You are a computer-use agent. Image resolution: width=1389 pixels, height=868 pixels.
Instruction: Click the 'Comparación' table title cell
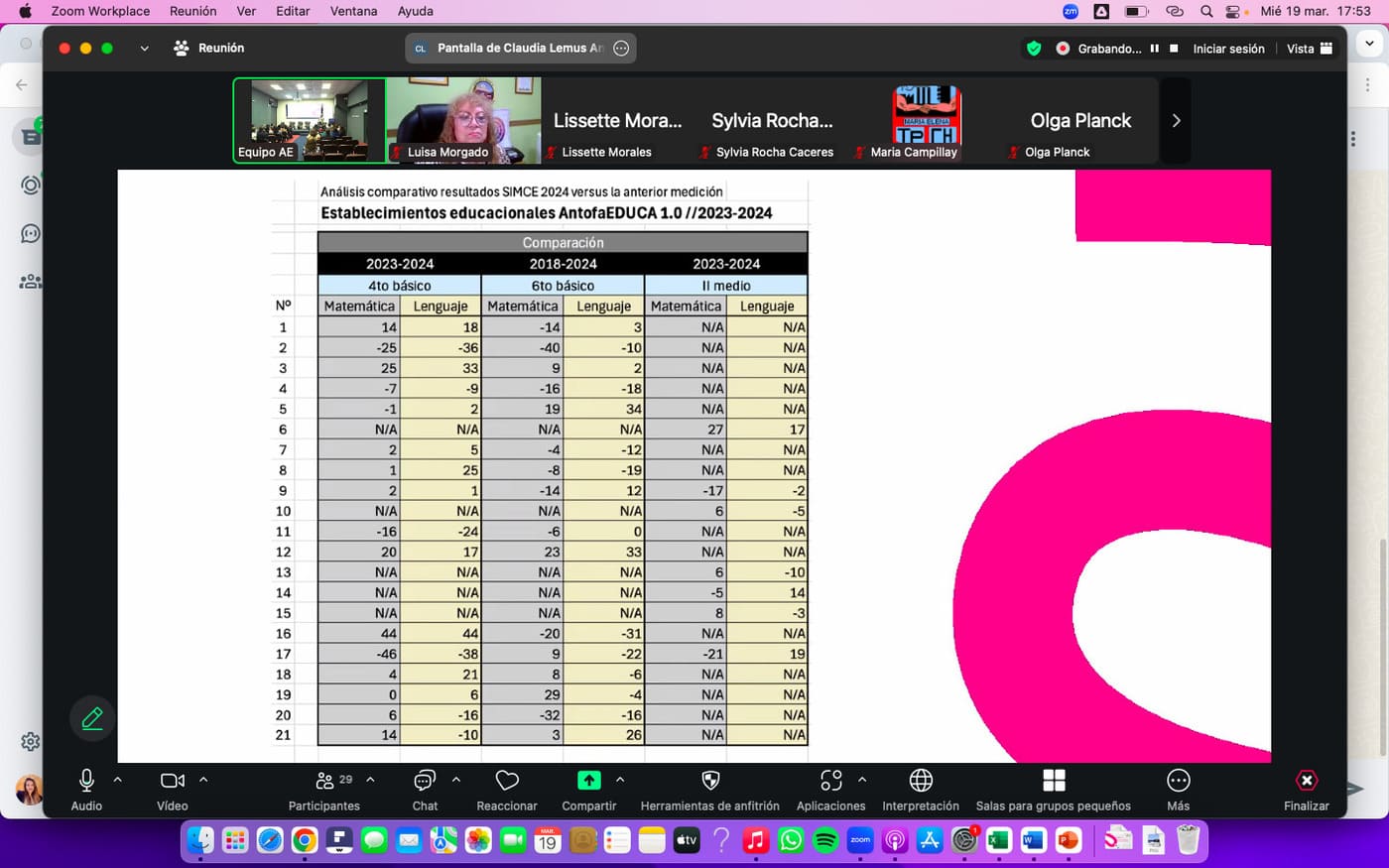click(563, 242)
